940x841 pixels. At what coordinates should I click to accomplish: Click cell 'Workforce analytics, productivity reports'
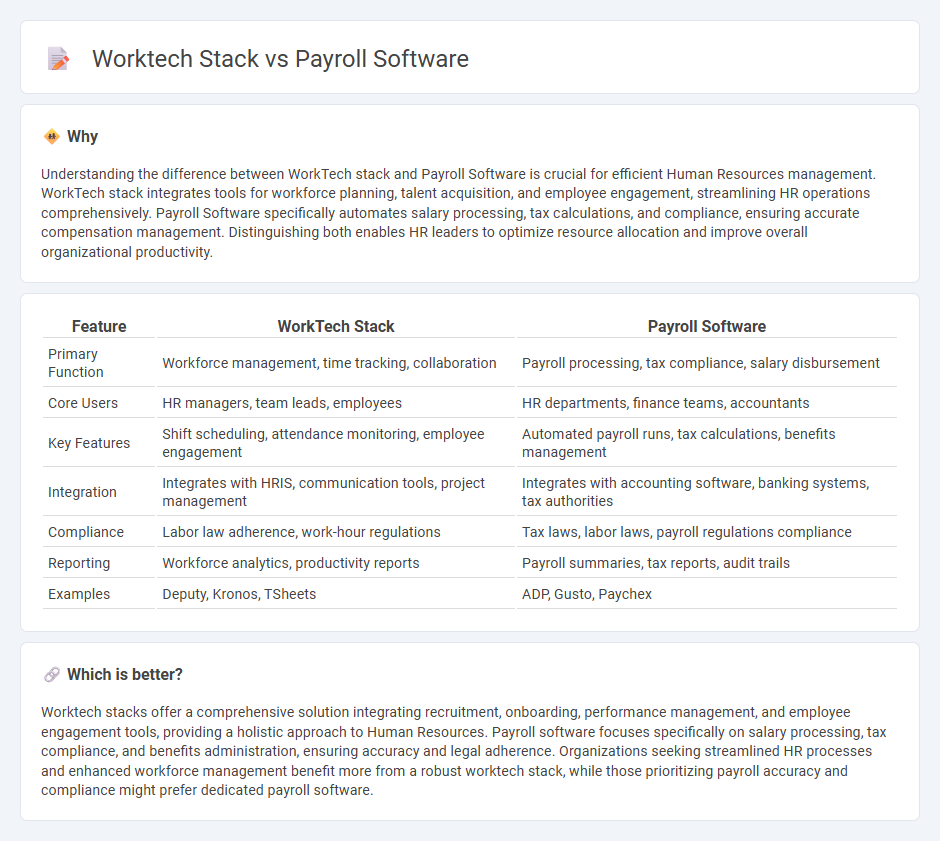(336, 563)
